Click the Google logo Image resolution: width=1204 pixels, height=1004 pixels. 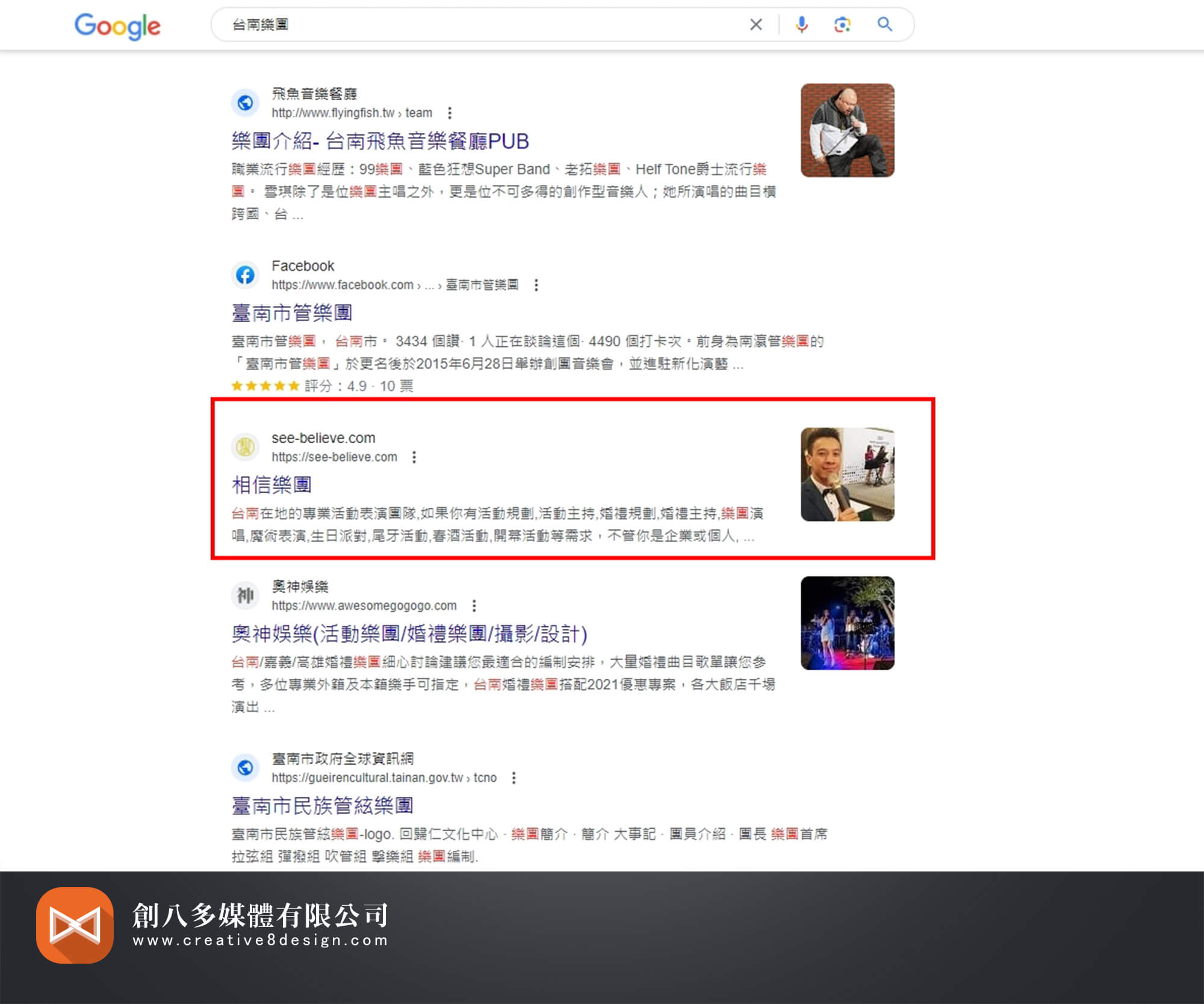117,27
